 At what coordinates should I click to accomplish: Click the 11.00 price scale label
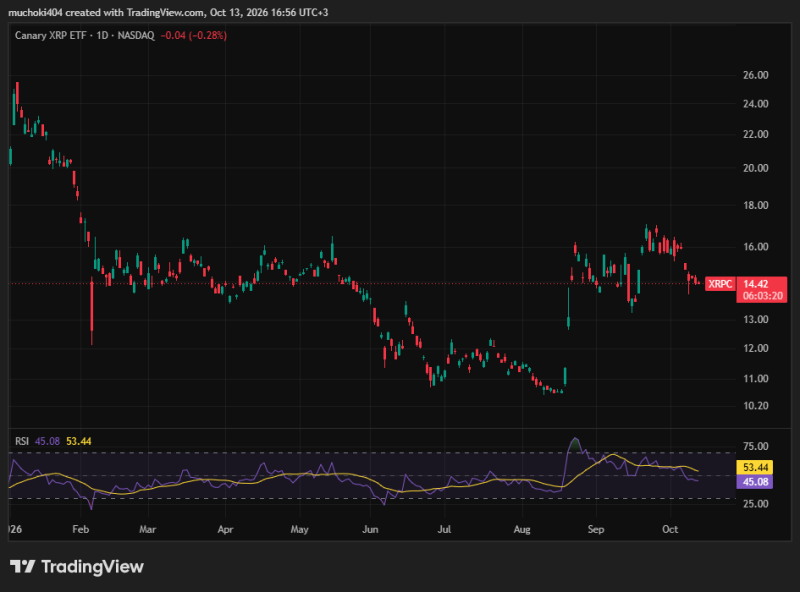[756, 379]
